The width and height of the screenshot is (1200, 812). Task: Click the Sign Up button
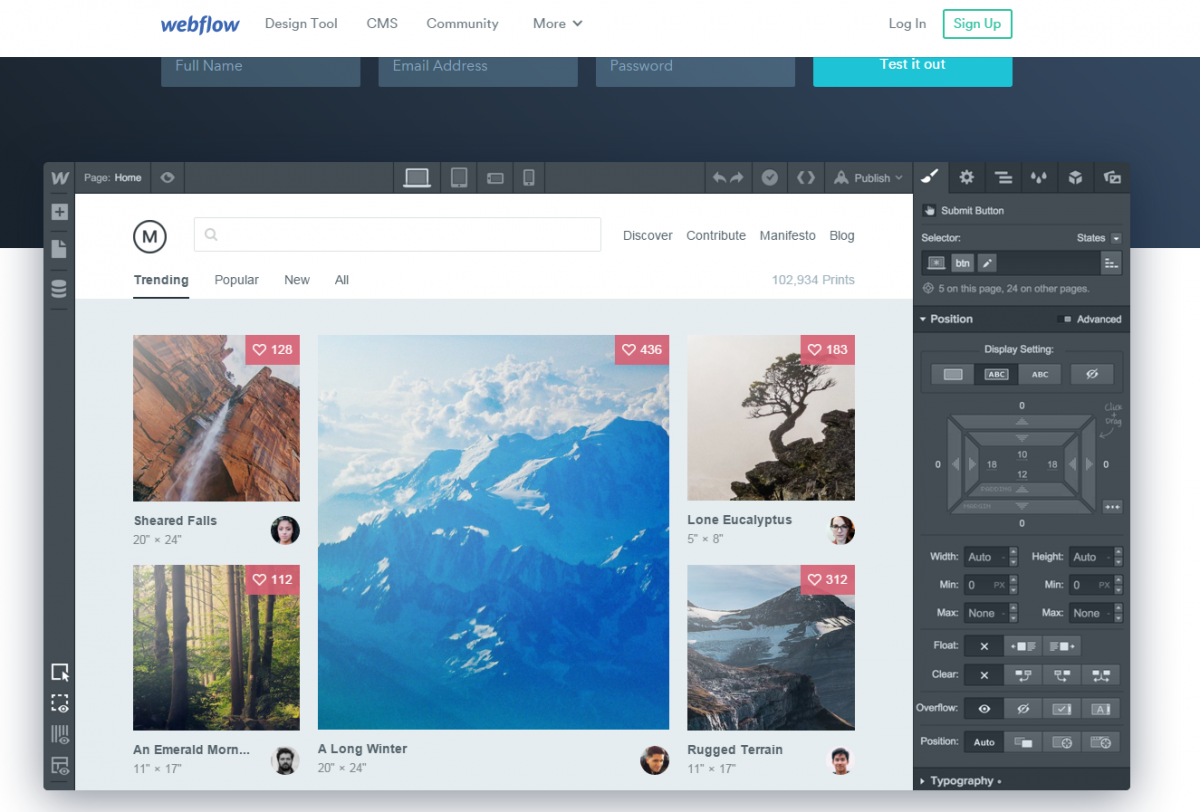977,24
